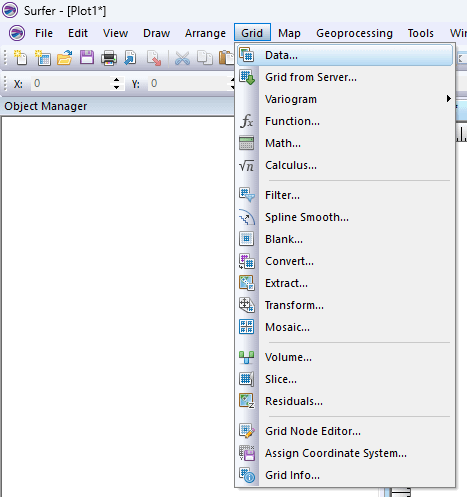Screen dimensions: 467x497
Task: Decrease X value with down spinner arrow
Action: point(116,87)
